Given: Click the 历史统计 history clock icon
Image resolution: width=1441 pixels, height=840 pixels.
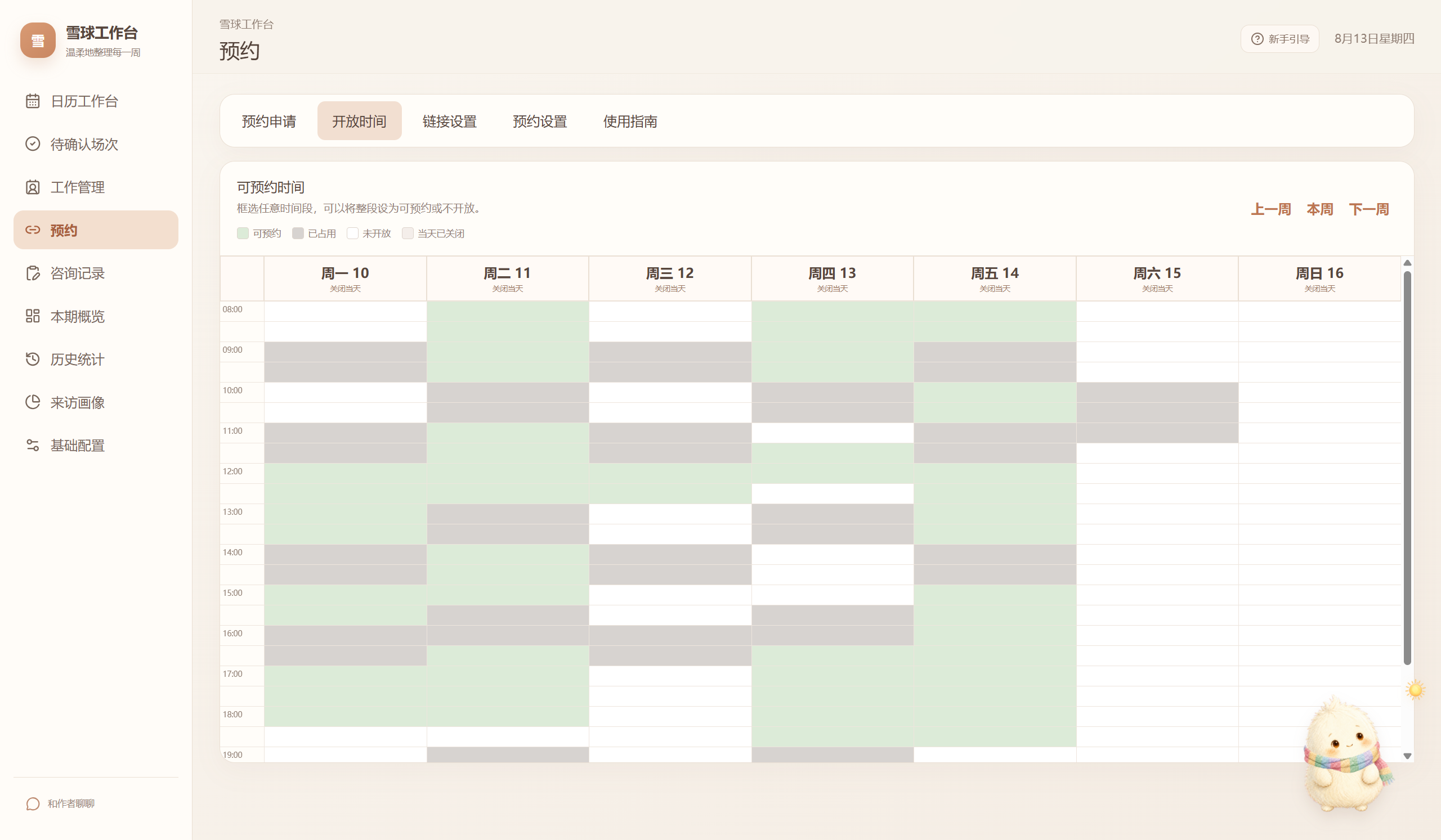Looking at the screenshot, I should 33,360.
